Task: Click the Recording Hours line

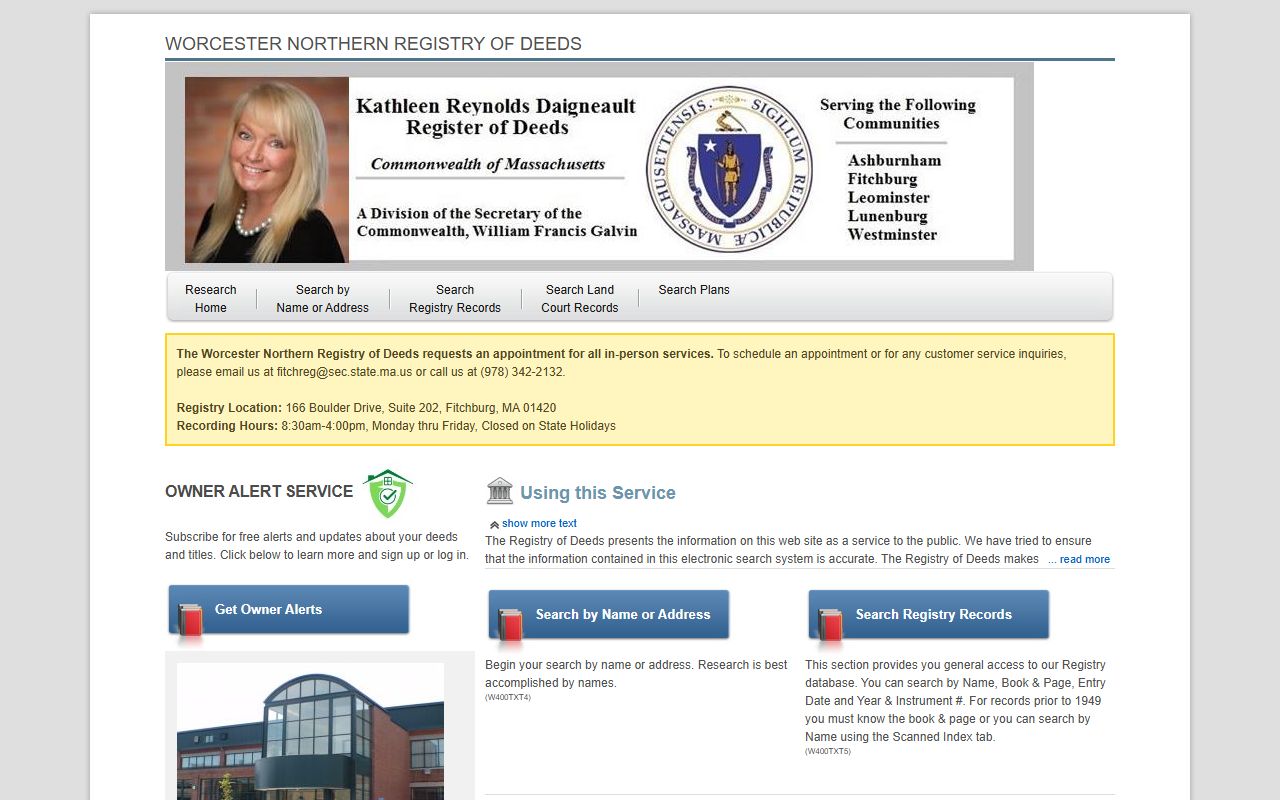Action: click(x=396, y=426)
